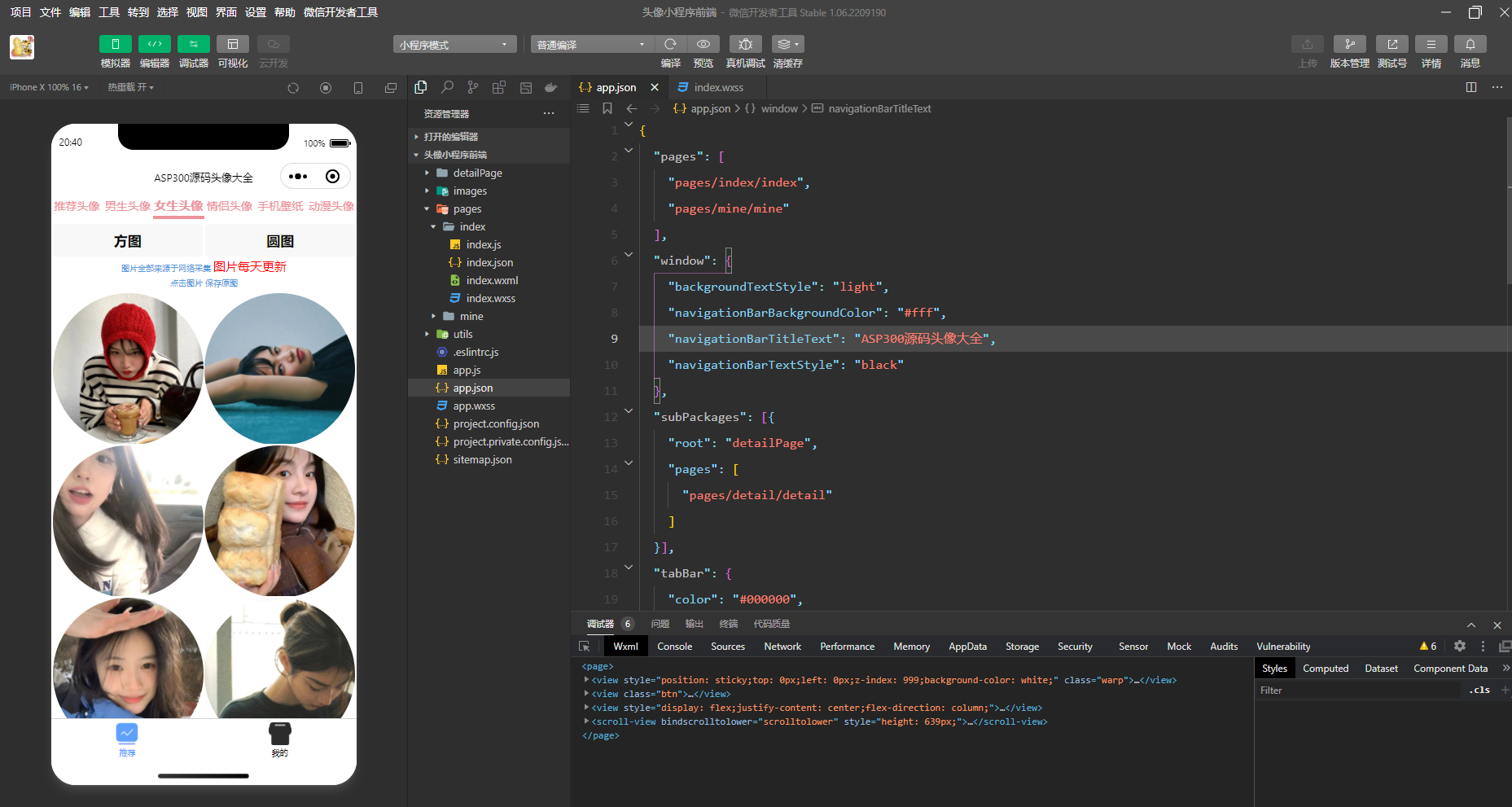Screen dimensions: 1512x807
Task: Toggle the Simulator panel button
Action: [115, 44]
